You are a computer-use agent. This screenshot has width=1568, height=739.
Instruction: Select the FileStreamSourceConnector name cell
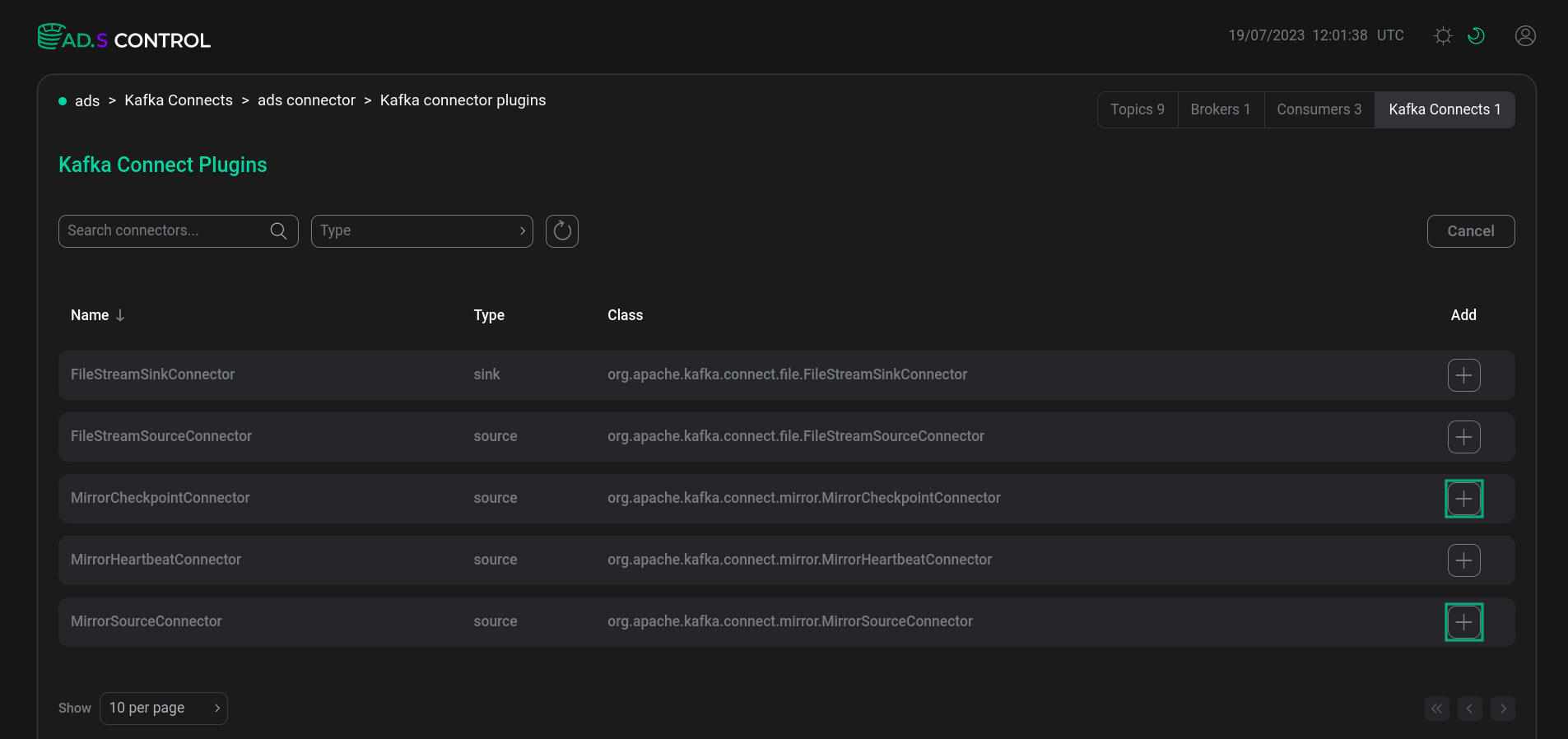(161, 436)
